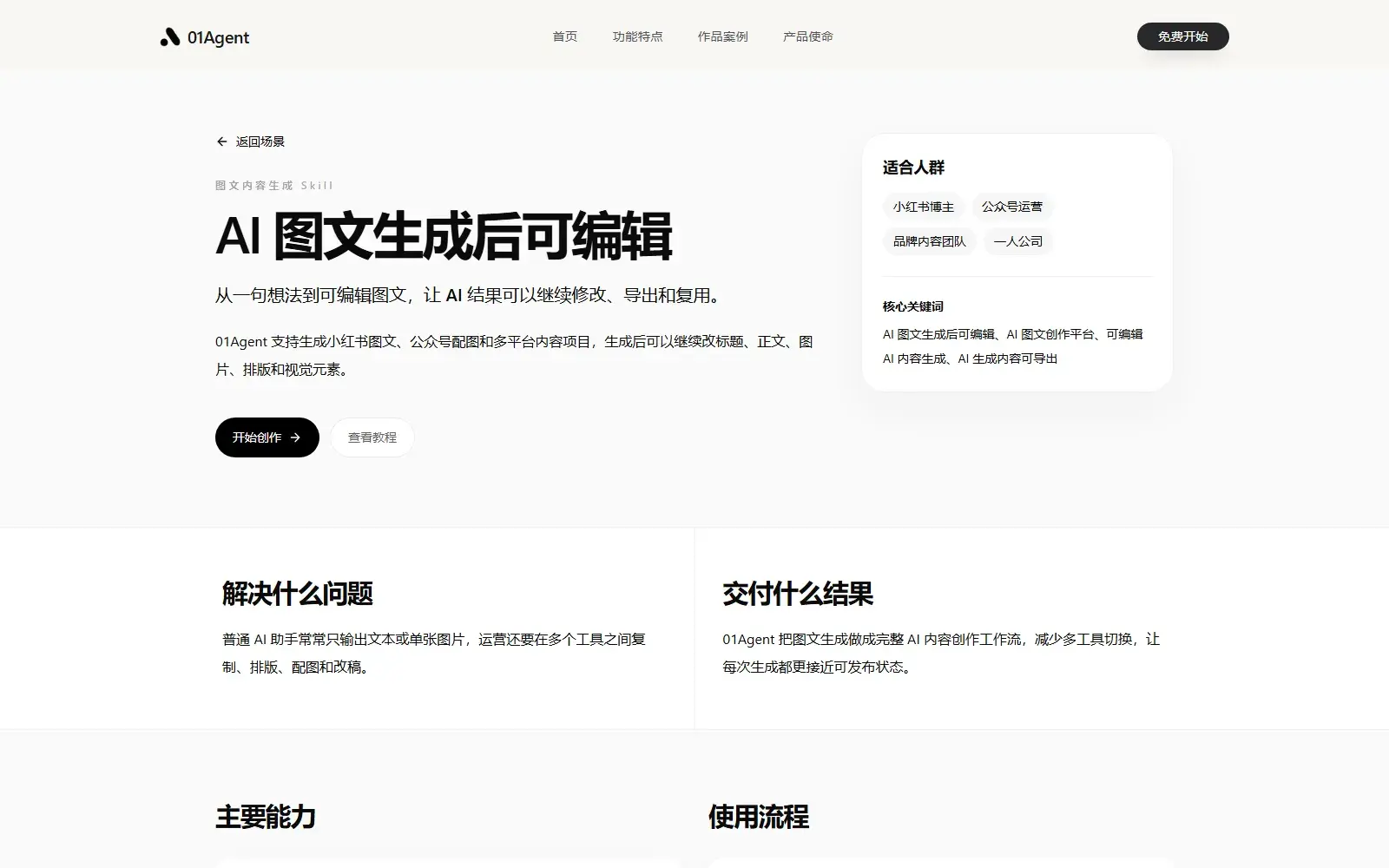
Task: Click the 使用流程 heading
Action: [759, 817]
